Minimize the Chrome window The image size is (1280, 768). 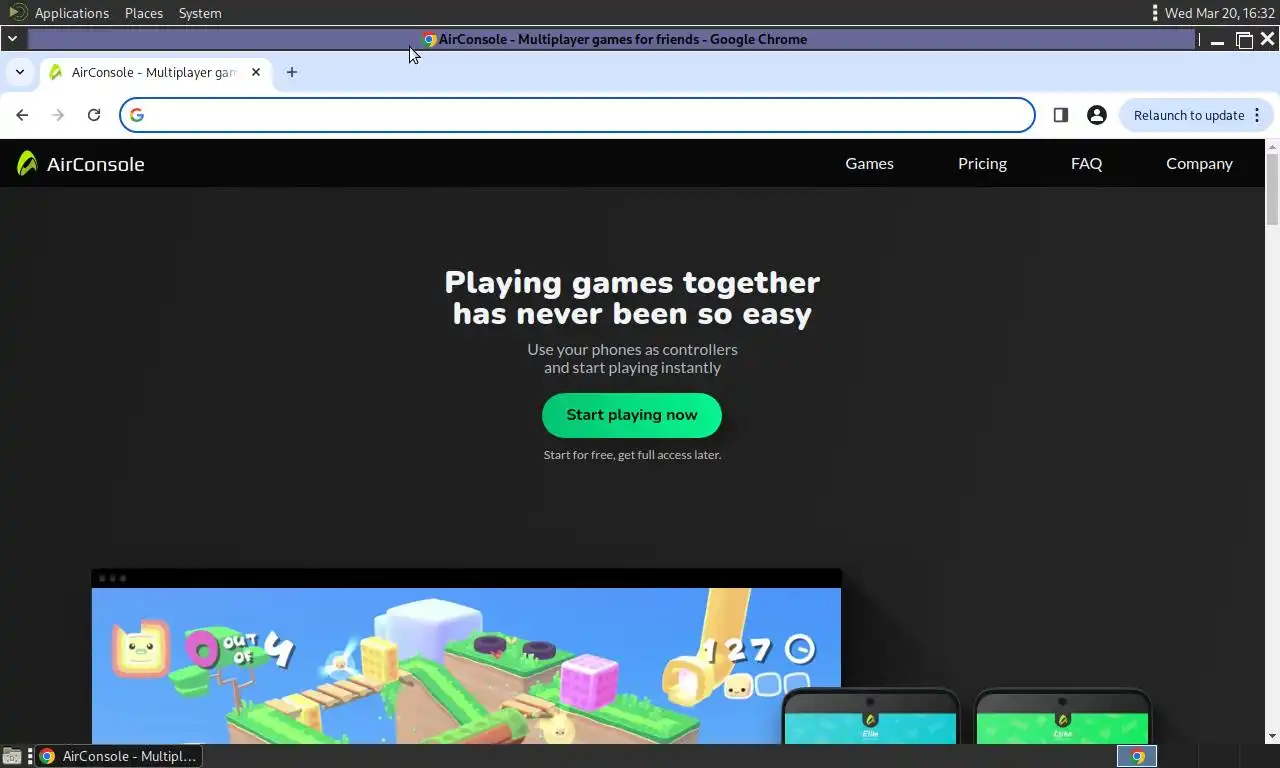[1217, 40]
